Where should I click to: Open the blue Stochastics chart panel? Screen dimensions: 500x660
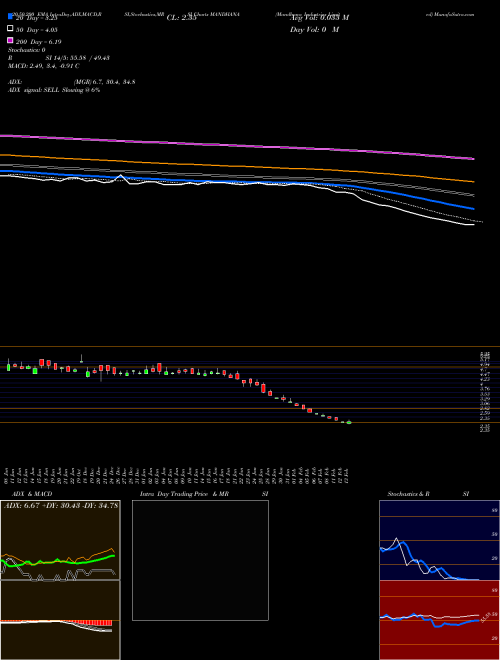pyautogui.click(x=439, y=540)
